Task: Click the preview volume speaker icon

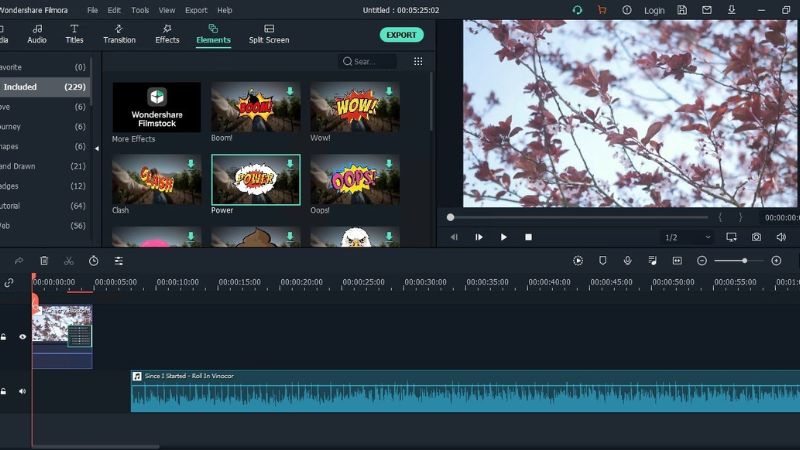Action: point(781,237)
